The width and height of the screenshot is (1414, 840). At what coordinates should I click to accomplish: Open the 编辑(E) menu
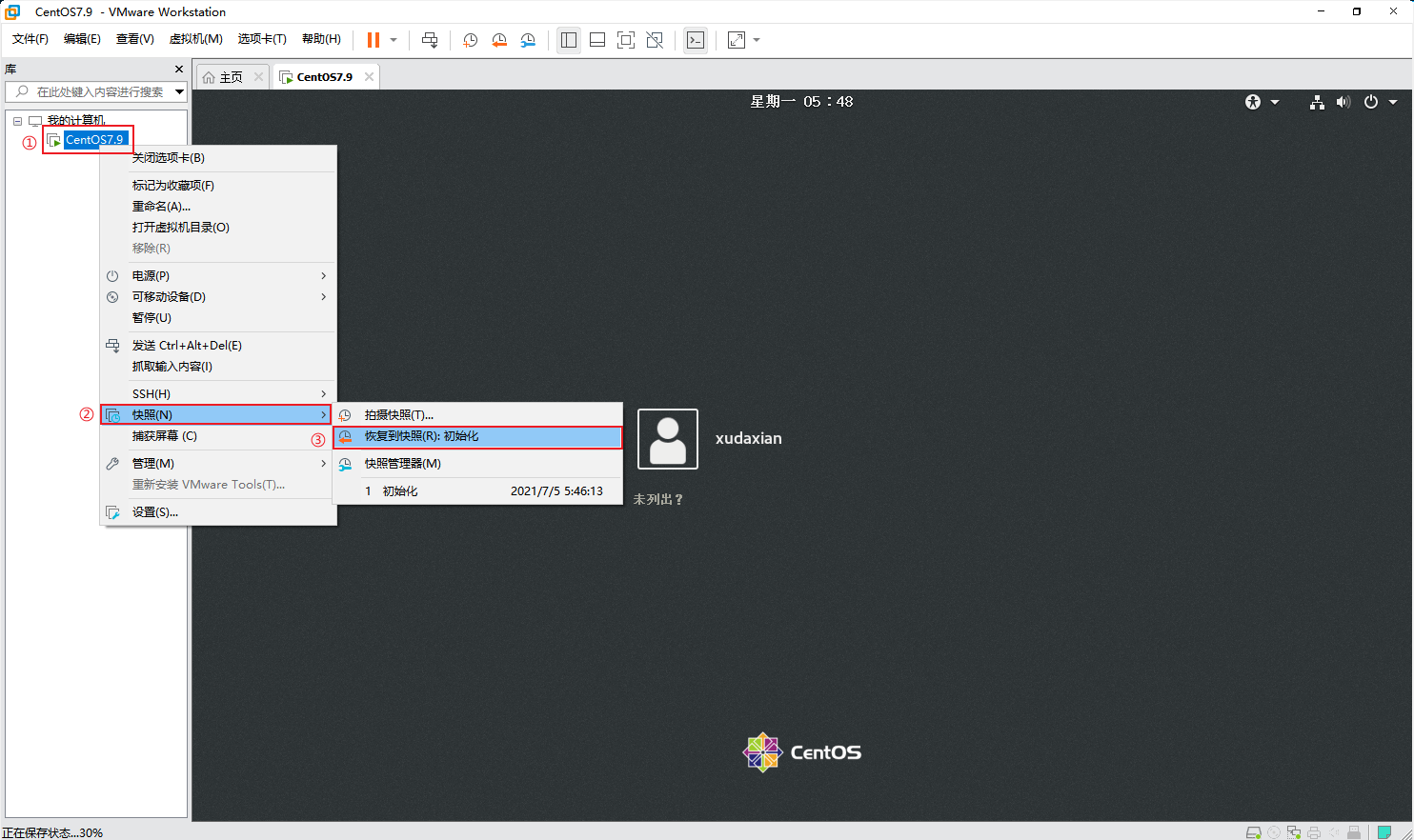coord(82,39)
